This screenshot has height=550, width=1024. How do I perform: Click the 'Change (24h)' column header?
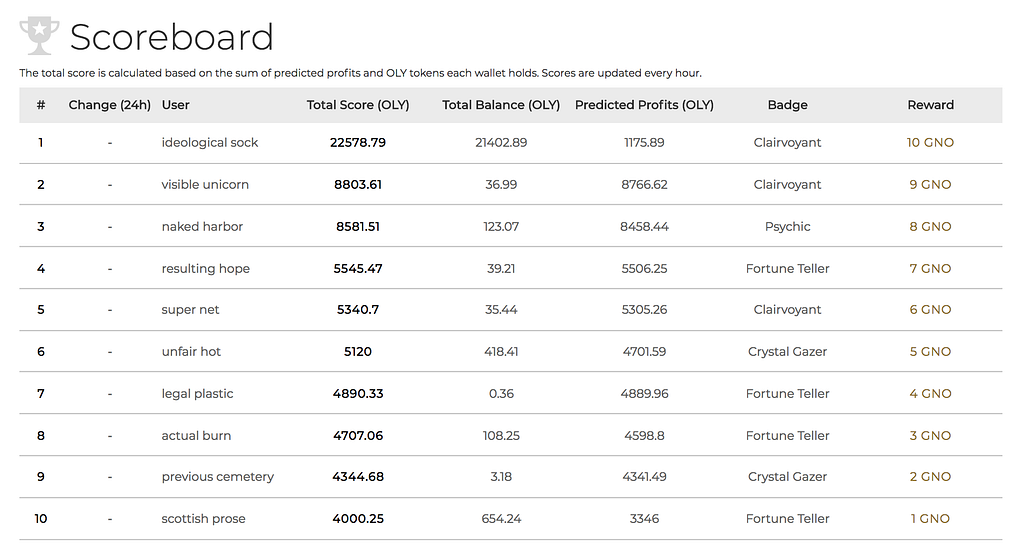[109, 105]
